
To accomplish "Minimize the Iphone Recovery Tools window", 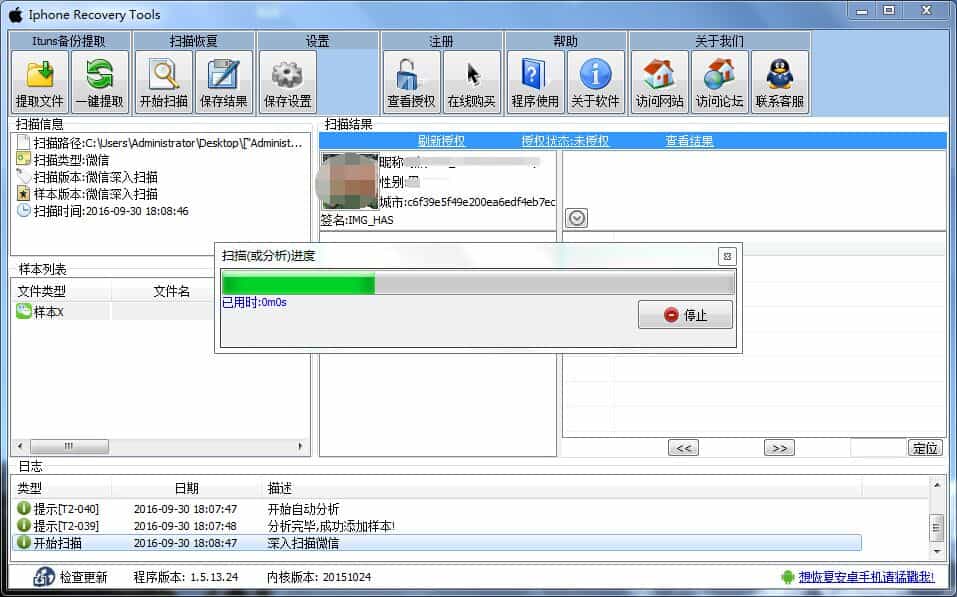I will (862, 11).
